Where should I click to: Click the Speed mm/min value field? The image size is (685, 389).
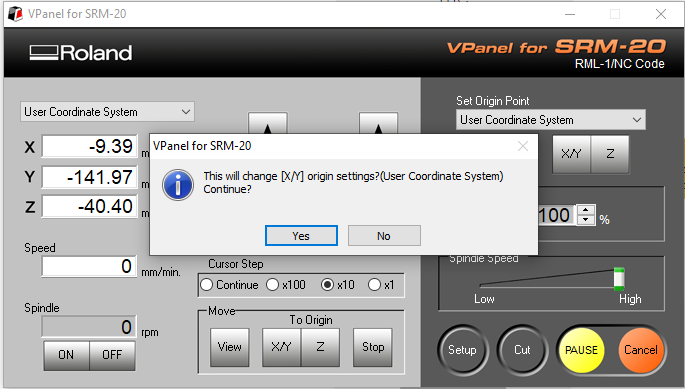[x=89, y=266]
